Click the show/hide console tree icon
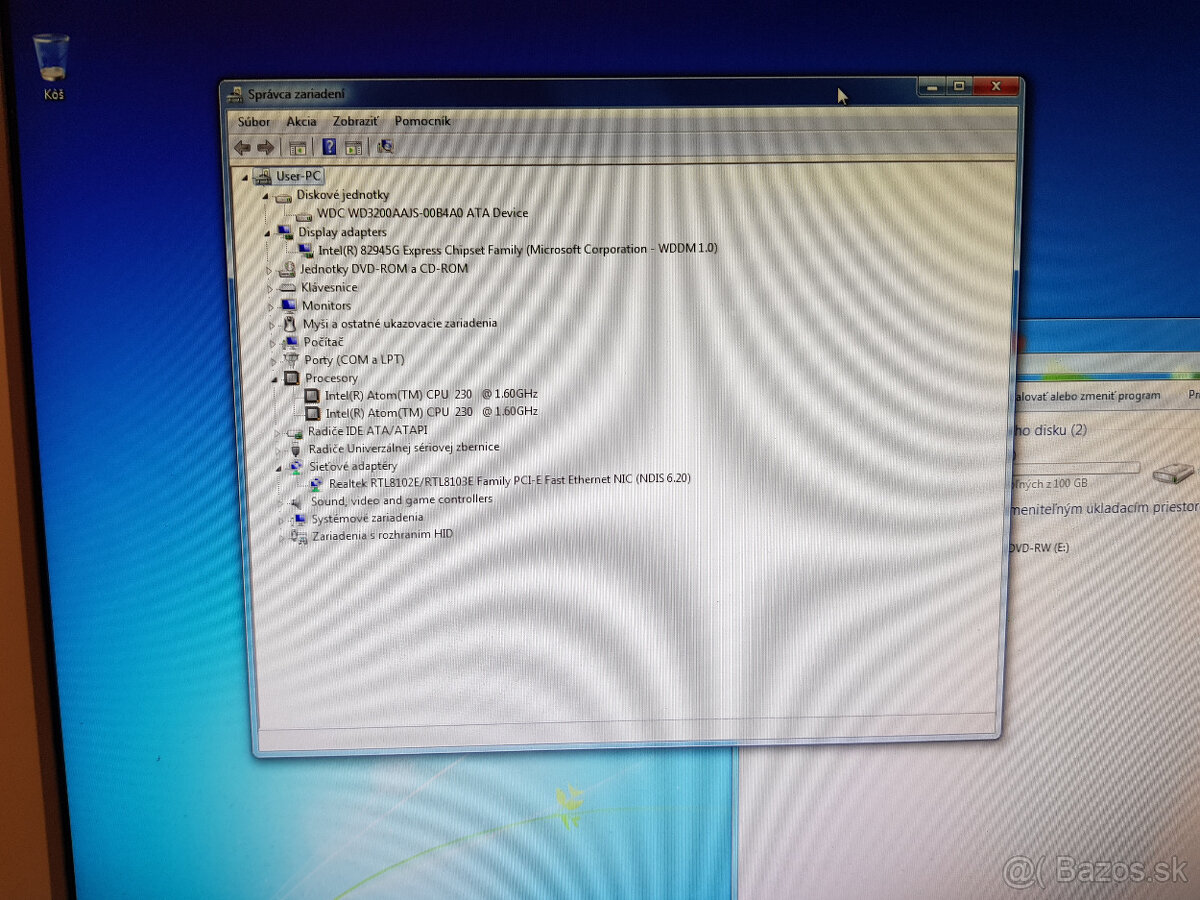 297,148
